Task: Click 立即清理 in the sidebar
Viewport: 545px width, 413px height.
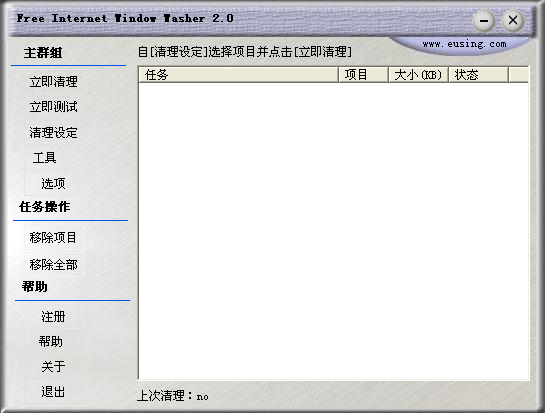Action: point(54,82)
